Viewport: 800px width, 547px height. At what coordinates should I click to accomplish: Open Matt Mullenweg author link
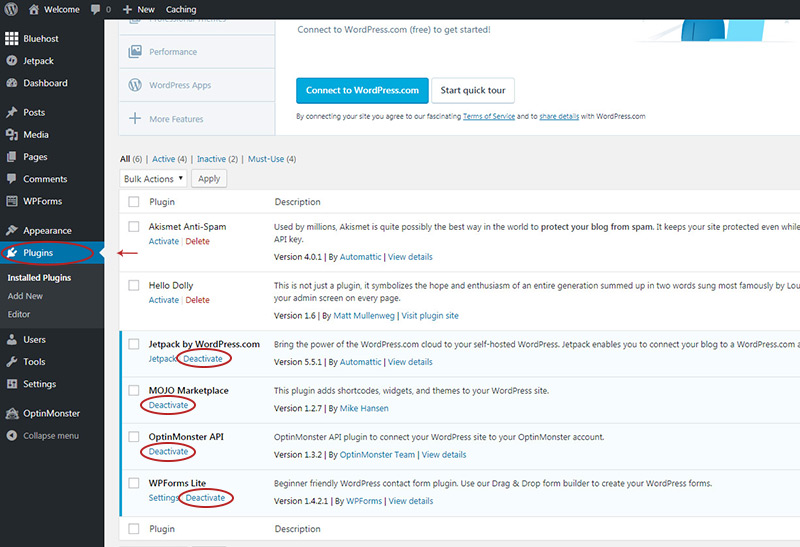(x=364, y=316)
